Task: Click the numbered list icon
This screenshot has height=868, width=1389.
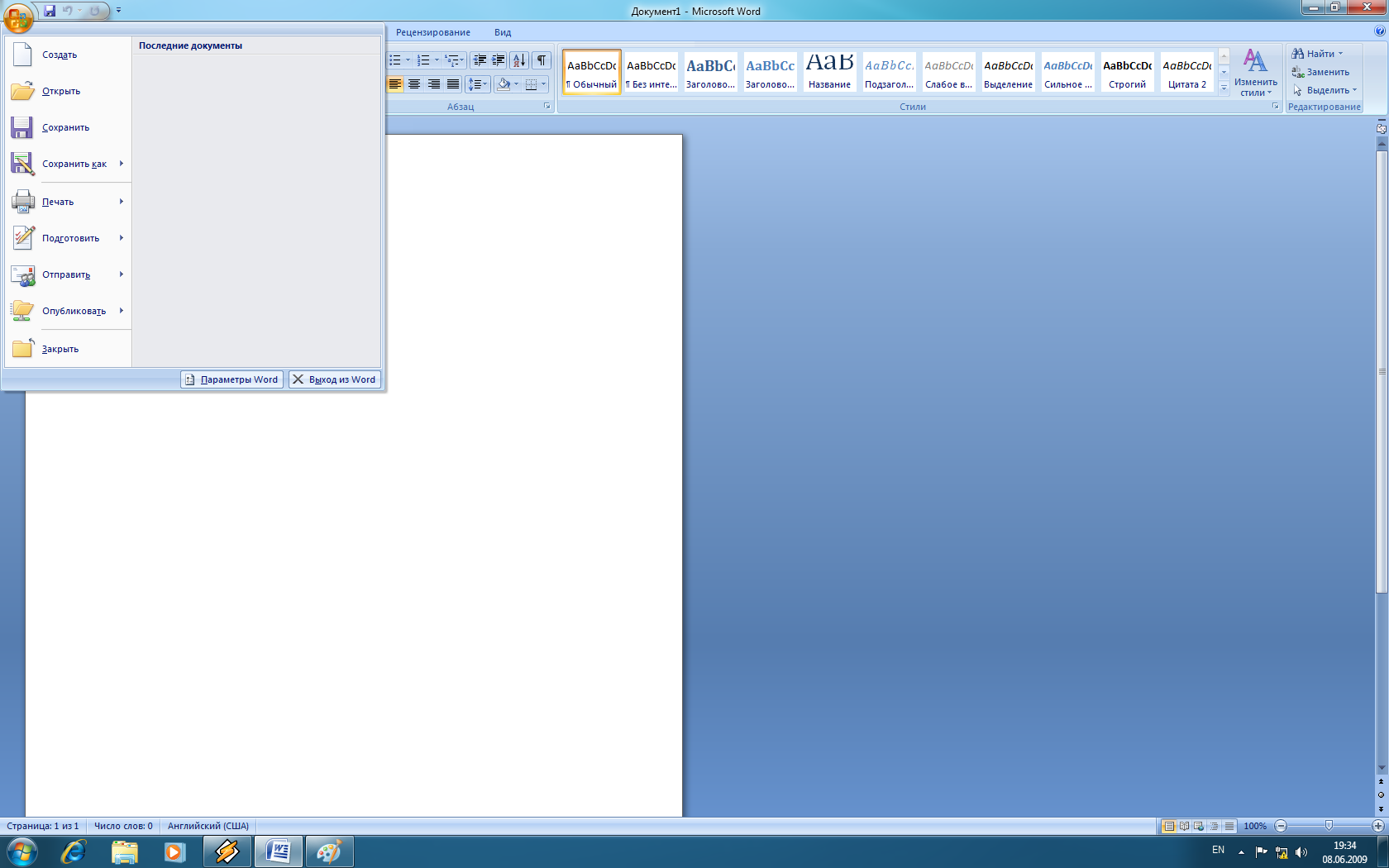Action: pos(423,60)
